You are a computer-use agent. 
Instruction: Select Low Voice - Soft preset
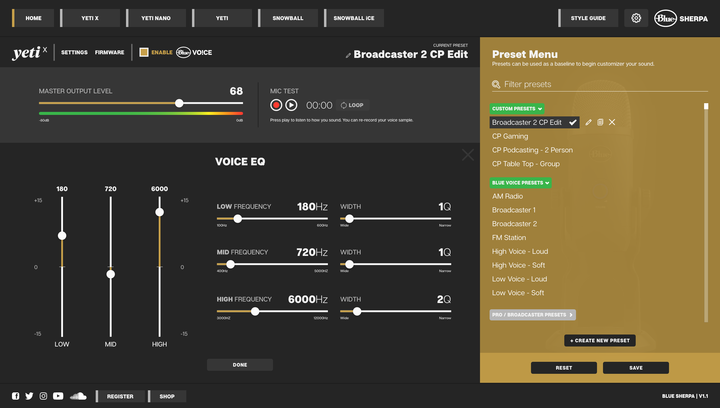coord(518,293)
